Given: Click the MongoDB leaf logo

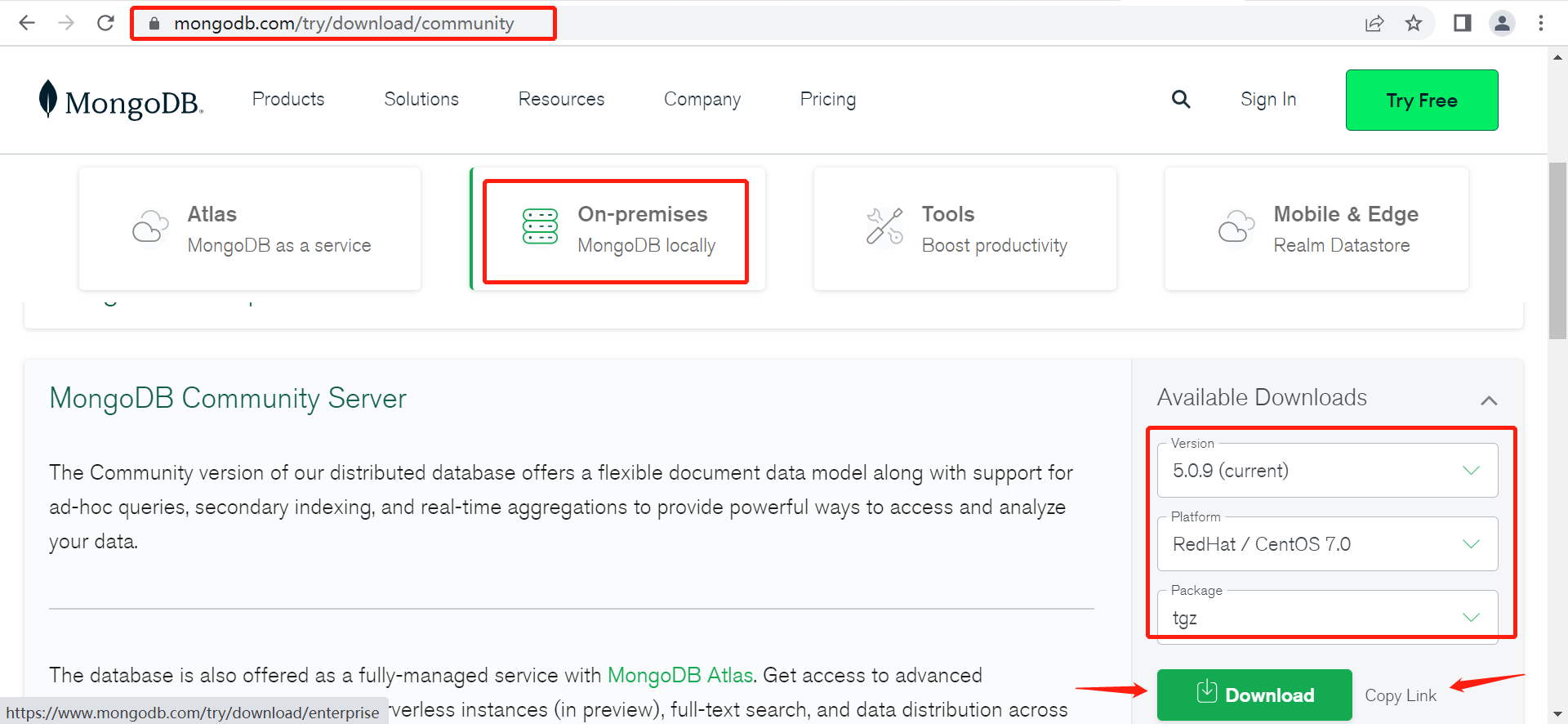Looking at the screenshot, I should point(120,100).
